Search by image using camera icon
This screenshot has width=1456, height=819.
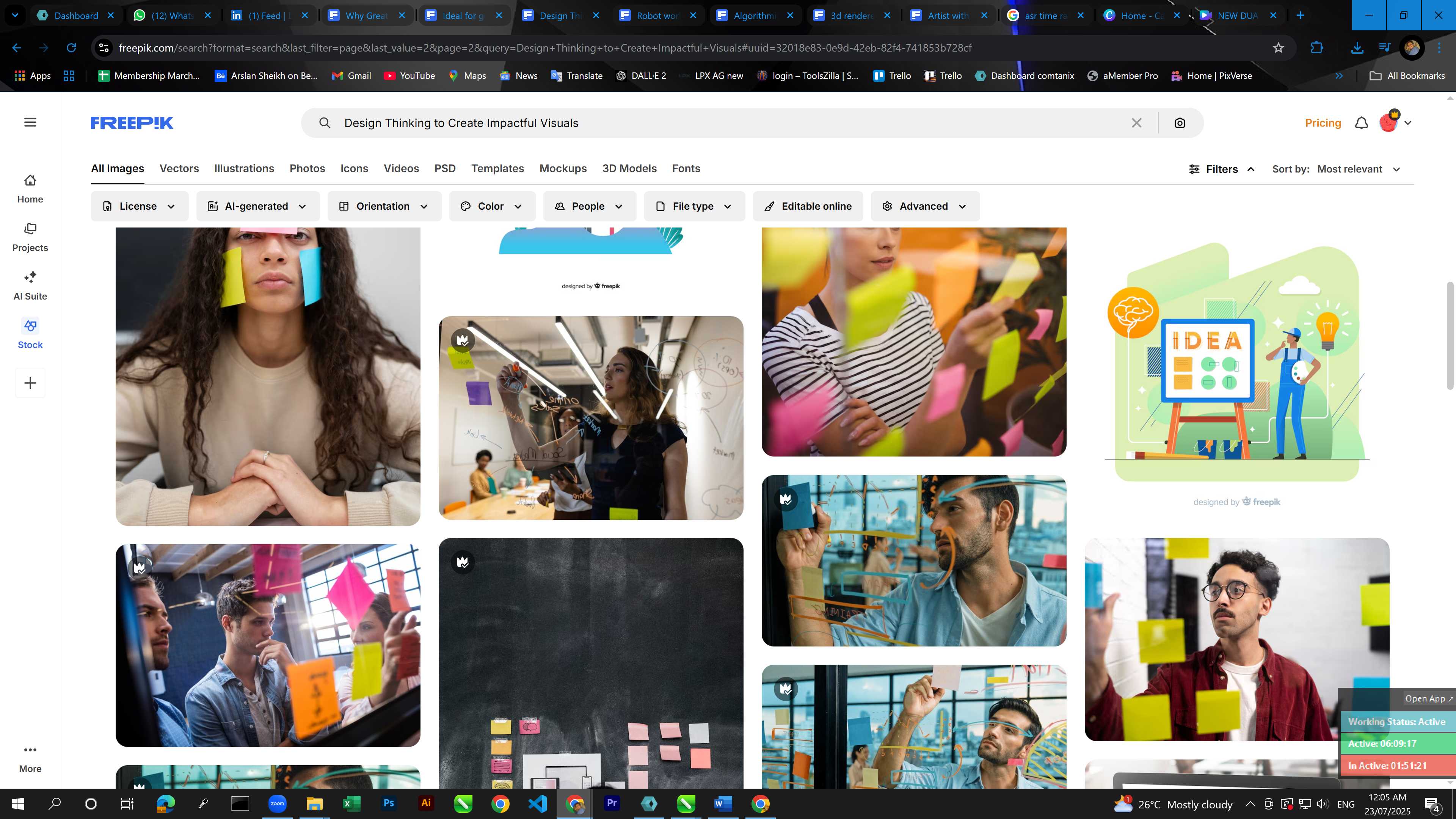(1180, 122)
